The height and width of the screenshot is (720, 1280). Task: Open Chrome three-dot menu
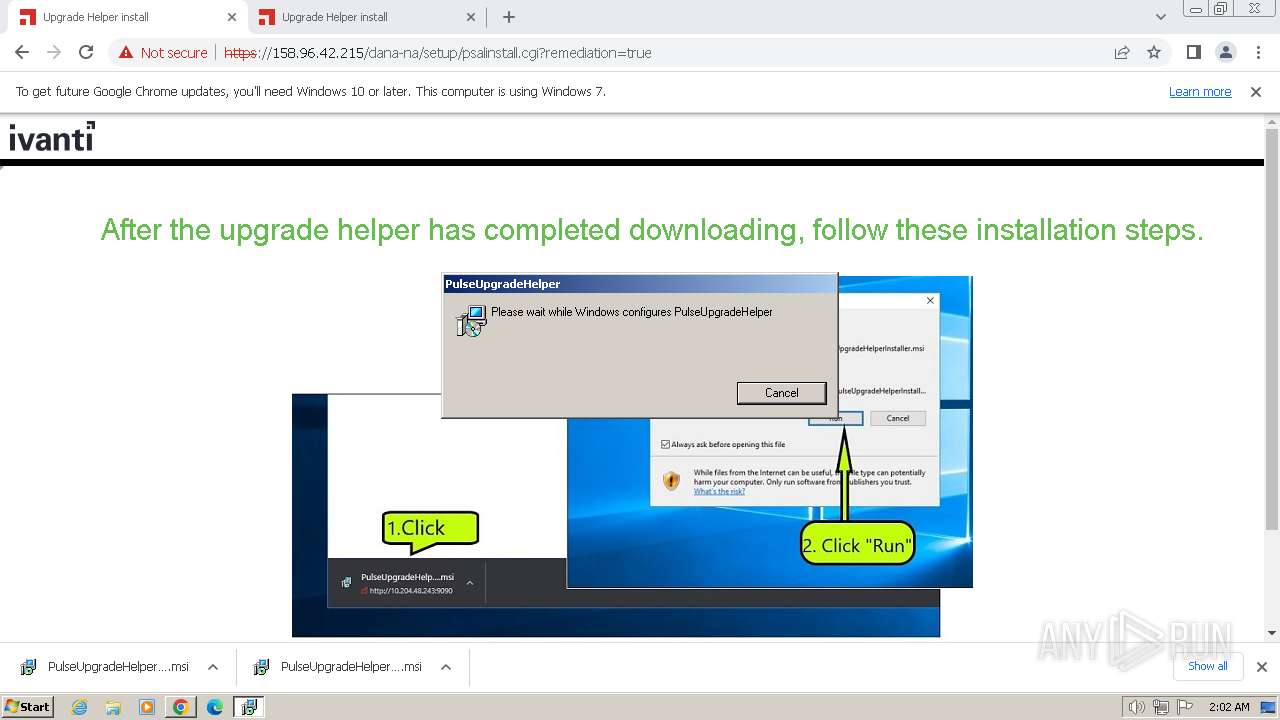(x=1258, y=52)
